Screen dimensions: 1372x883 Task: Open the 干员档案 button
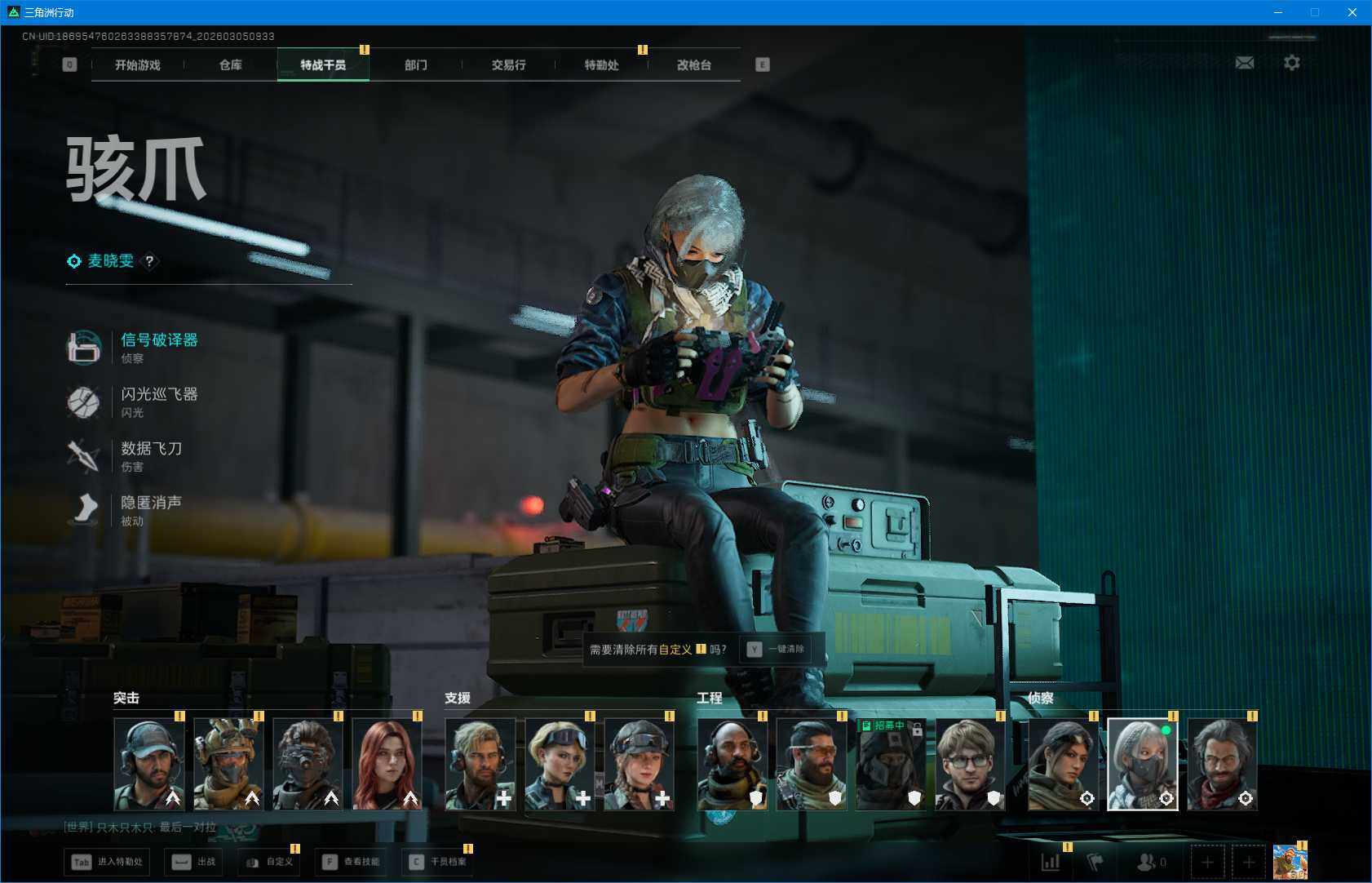[x=438, y=862]
